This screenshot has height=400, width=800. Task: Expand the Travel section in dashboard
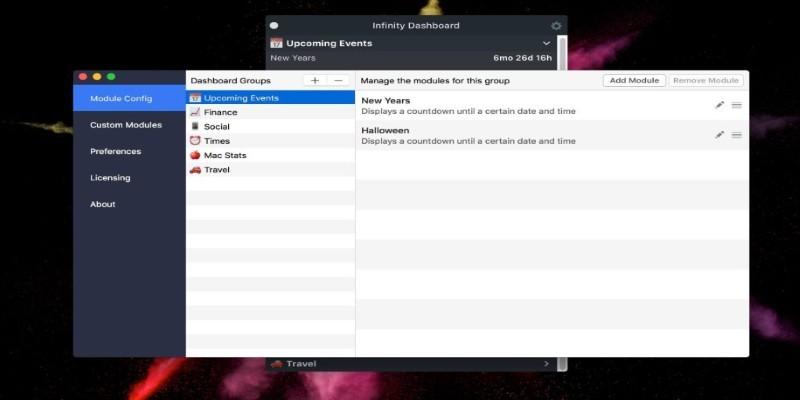(546, 364)
